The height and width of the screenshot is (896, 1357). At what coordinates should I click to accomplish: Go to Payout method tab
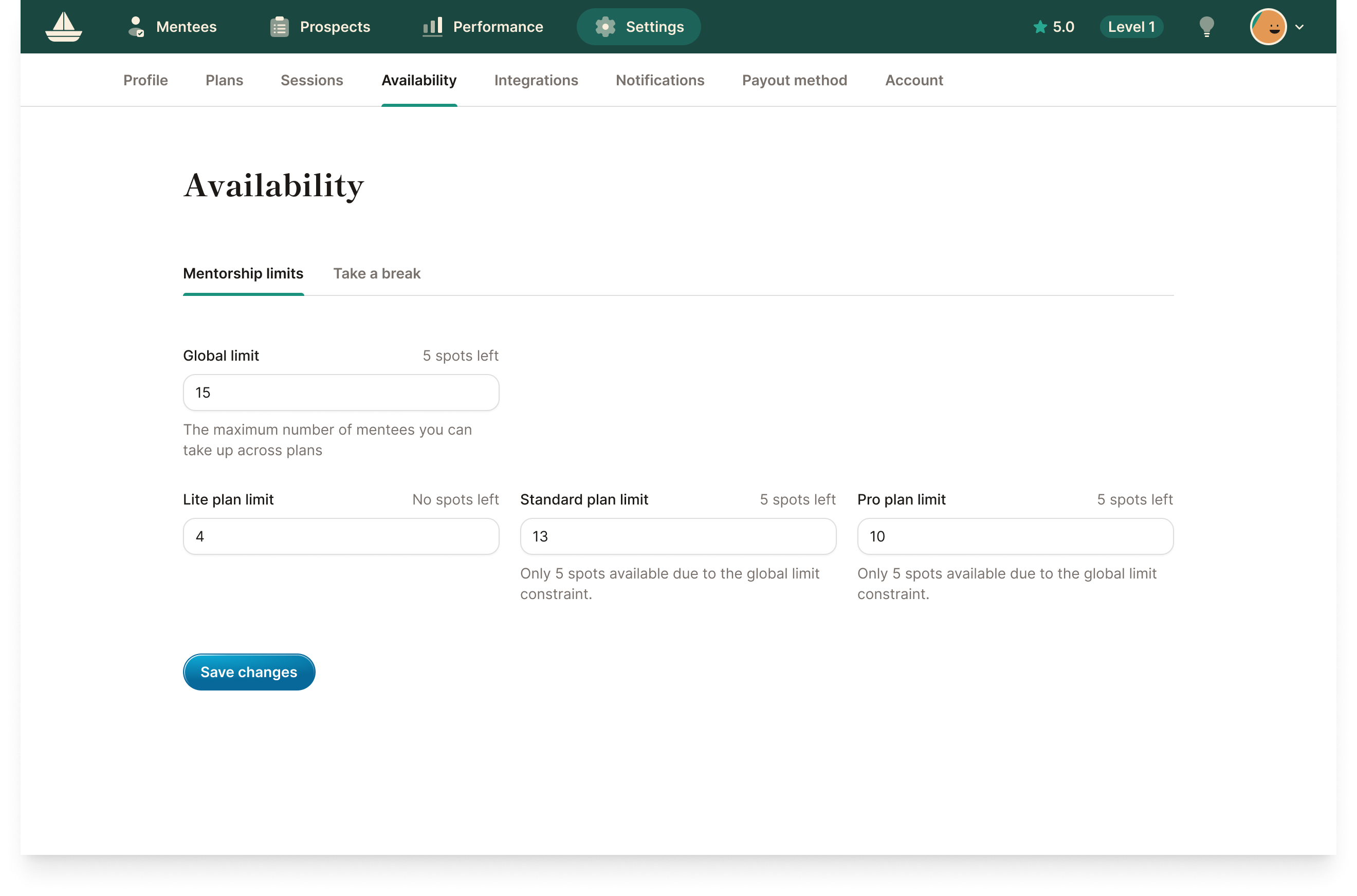pyautogui.click(x=794, y=80)
